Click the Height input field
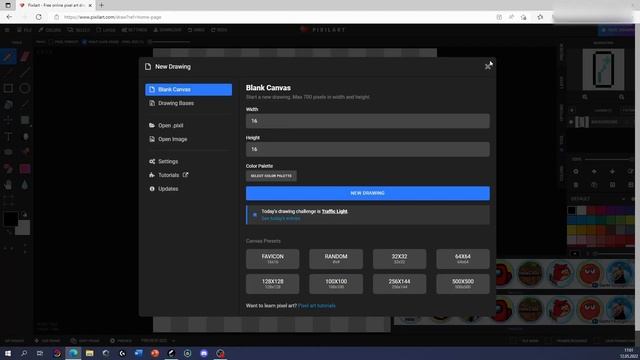640x360 pixels. pos(367,149)
